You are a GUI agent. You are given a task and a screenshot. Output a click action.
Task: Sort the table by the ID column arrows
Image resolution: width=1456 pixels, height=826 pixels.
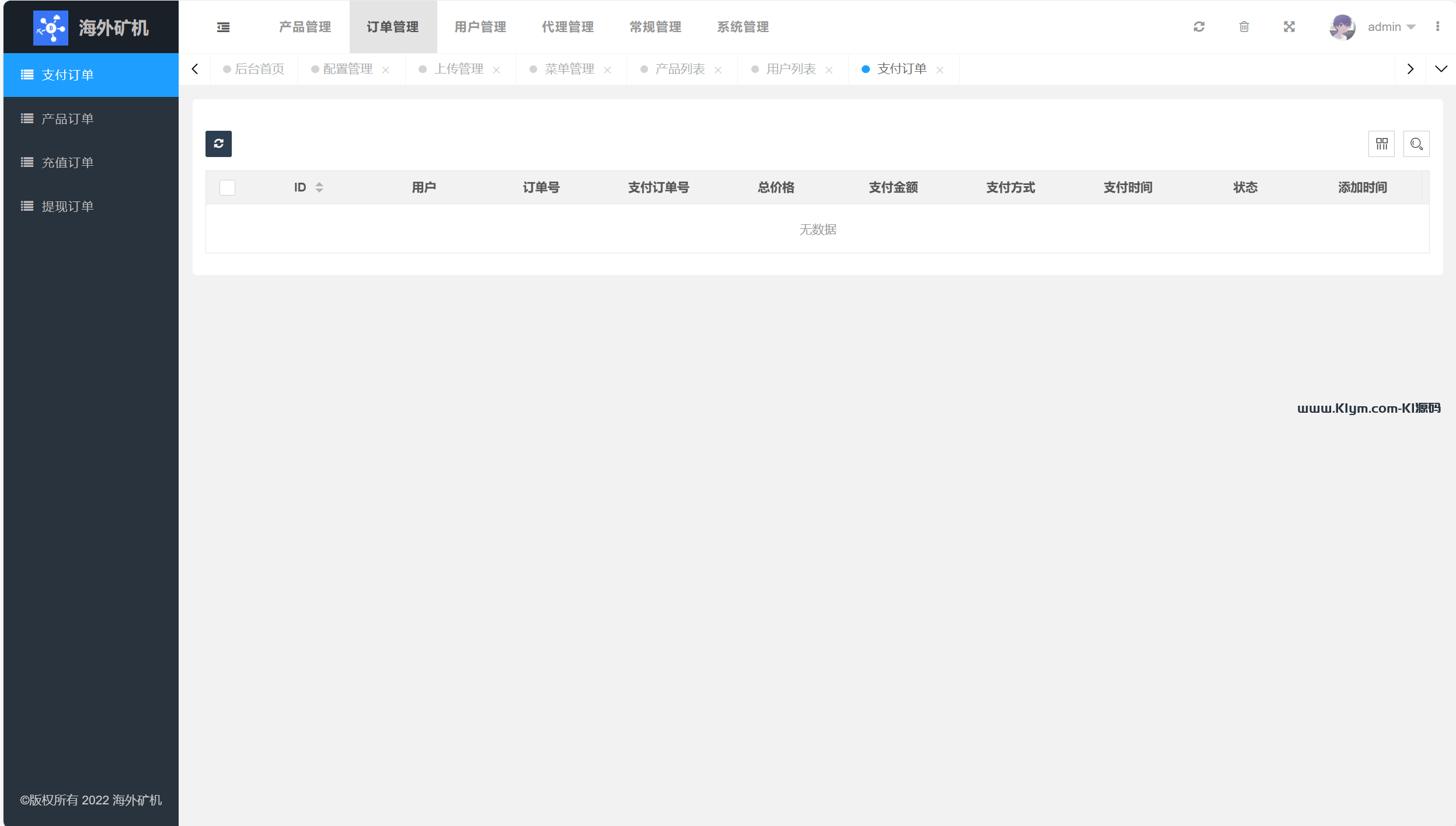319,187
